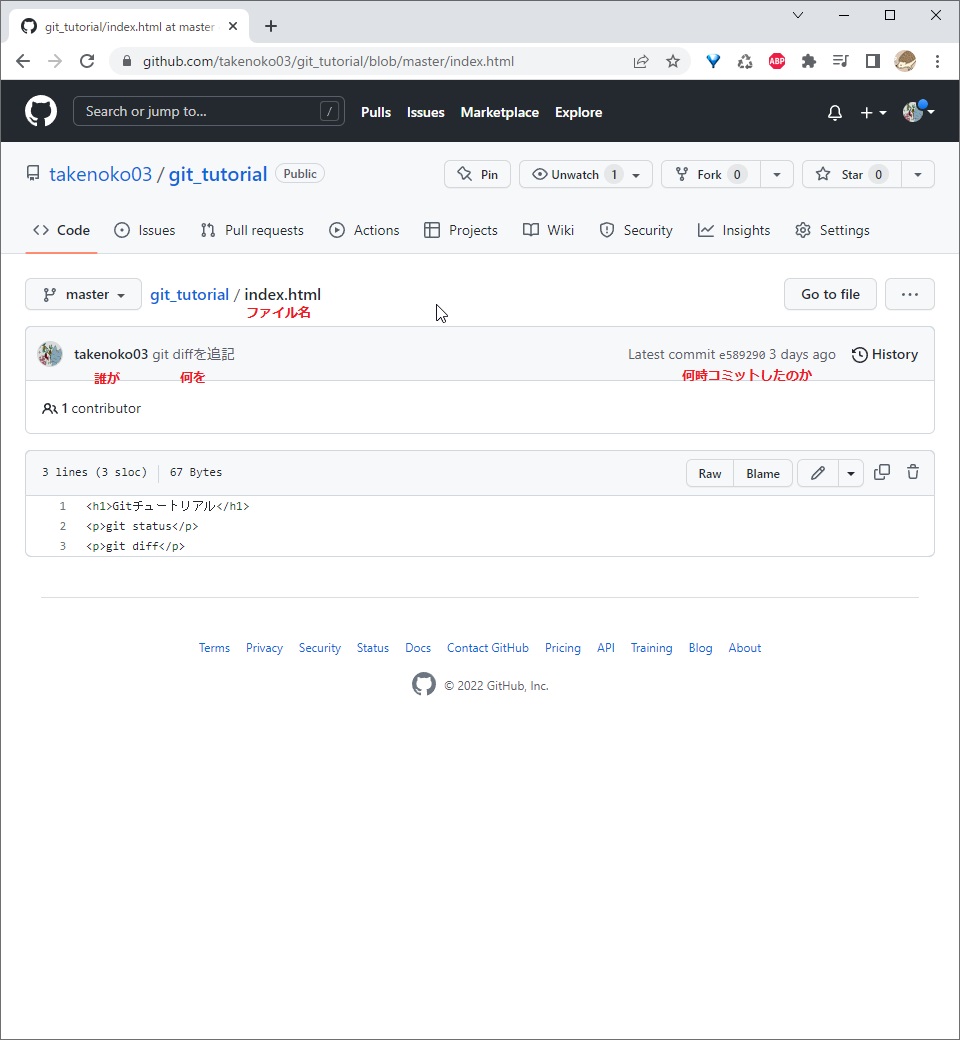
Task: Switch to Code tab
Action: coord(61,230)
